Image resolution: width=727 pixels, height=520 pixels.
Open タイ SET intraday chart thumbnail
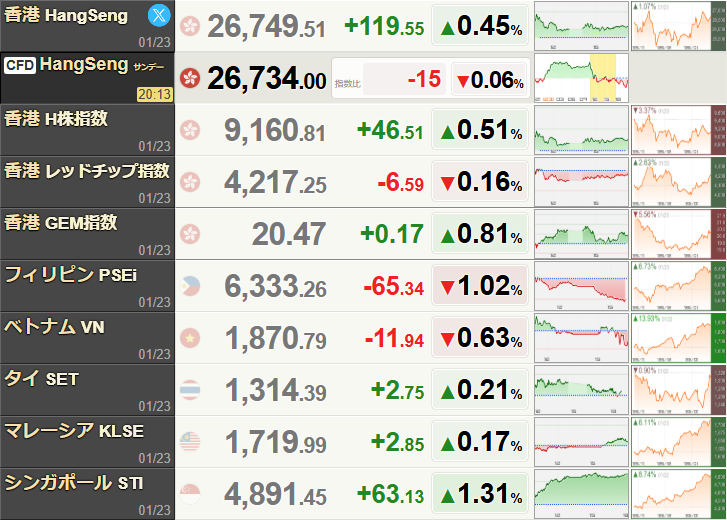click(x=581, y=390)
